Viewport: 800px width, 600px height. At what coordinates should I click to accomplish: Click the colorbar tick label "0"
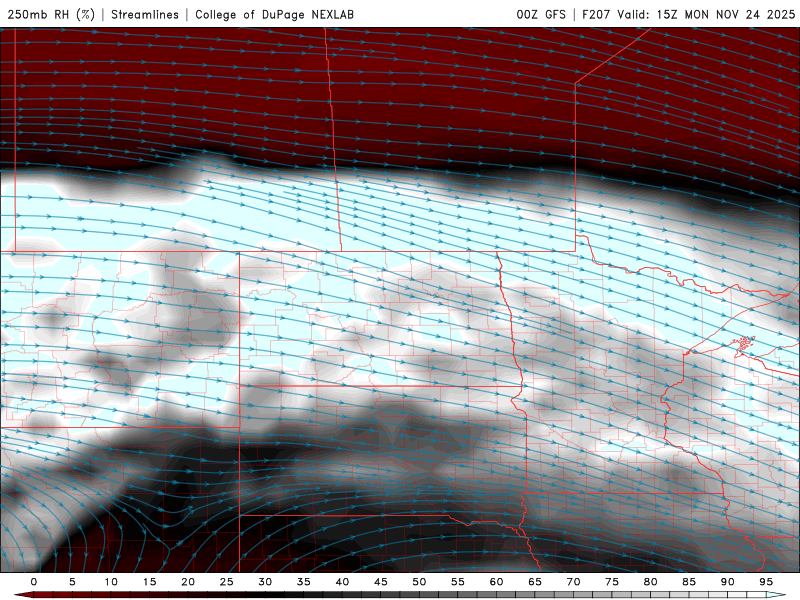point(34,582)
